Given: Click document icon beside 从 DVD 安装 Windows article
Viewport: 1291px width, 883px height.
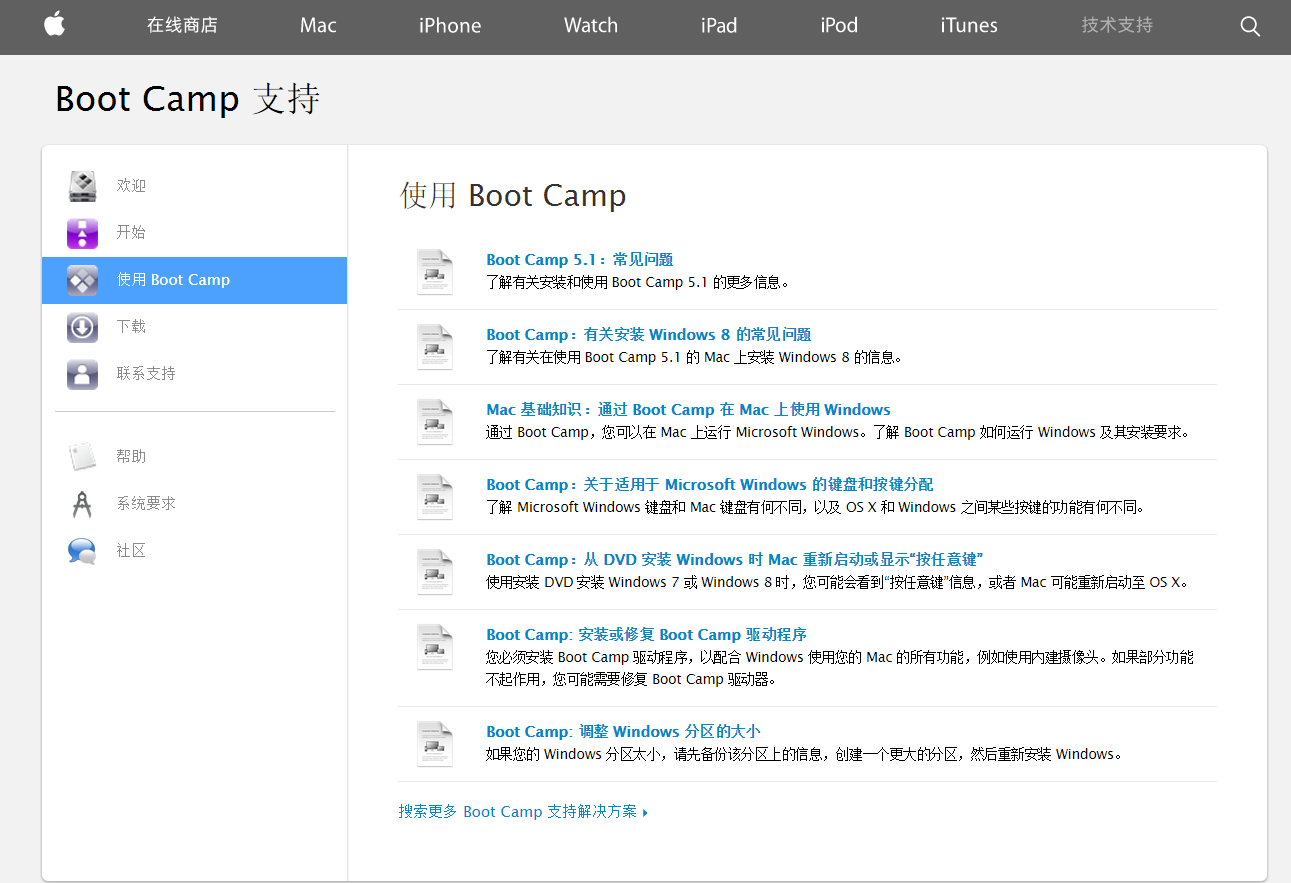Looking at the screenshot, I should coord(435,572).
